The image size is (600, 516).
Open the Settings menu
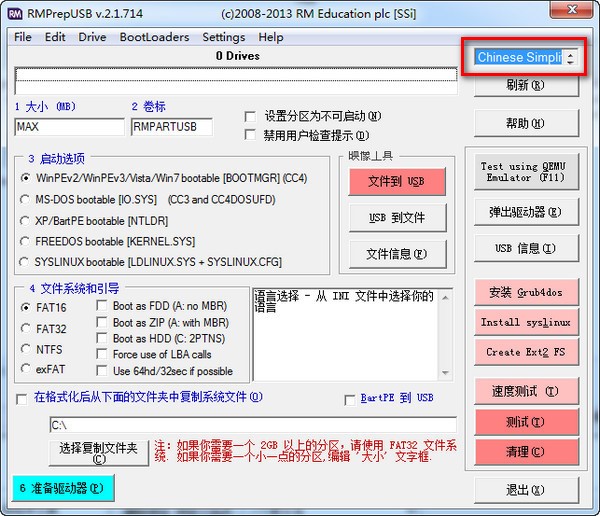223,37
